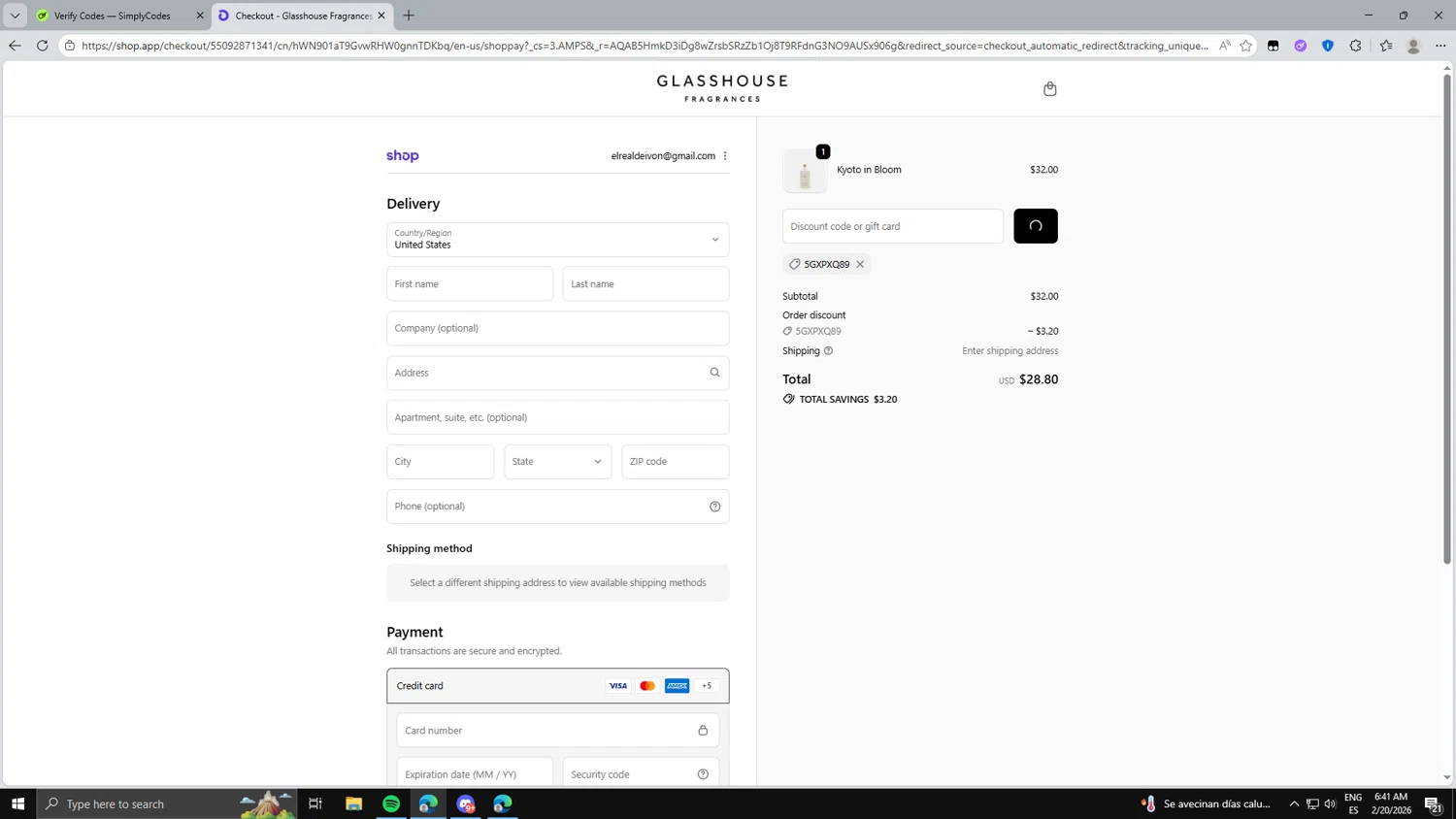Select the Credit card payment option
Screen dimensions: 1456x819
558,686
